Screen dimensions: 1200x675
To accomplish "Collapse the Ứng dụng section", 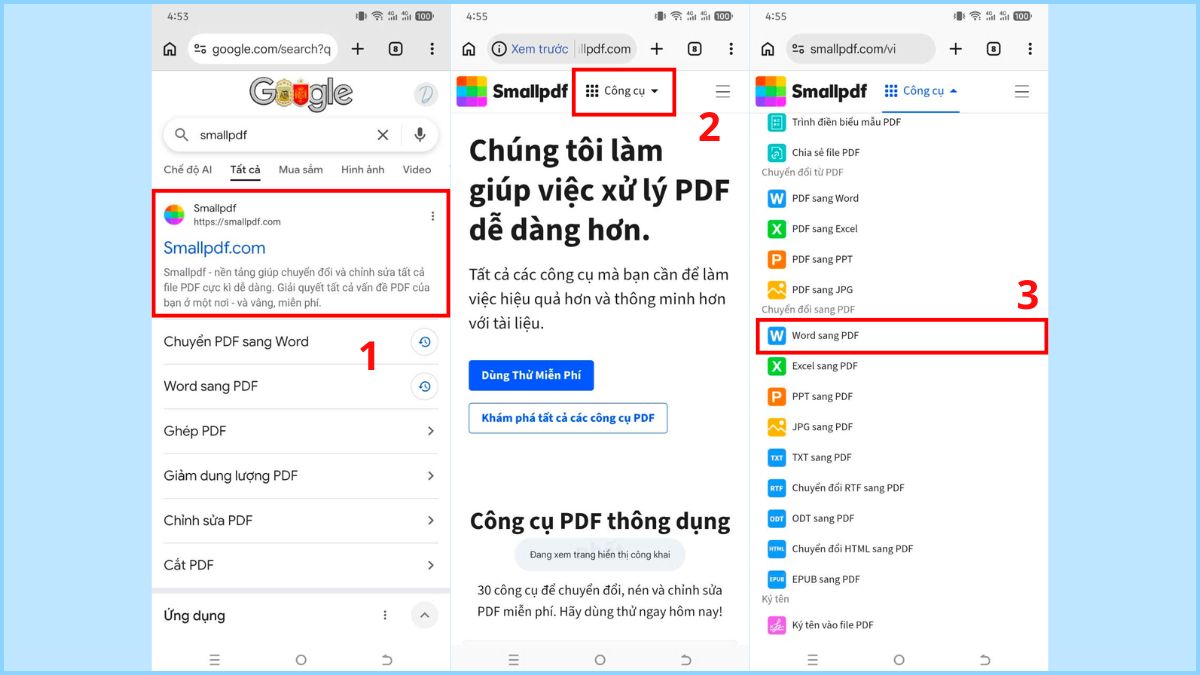I will 424,615.
